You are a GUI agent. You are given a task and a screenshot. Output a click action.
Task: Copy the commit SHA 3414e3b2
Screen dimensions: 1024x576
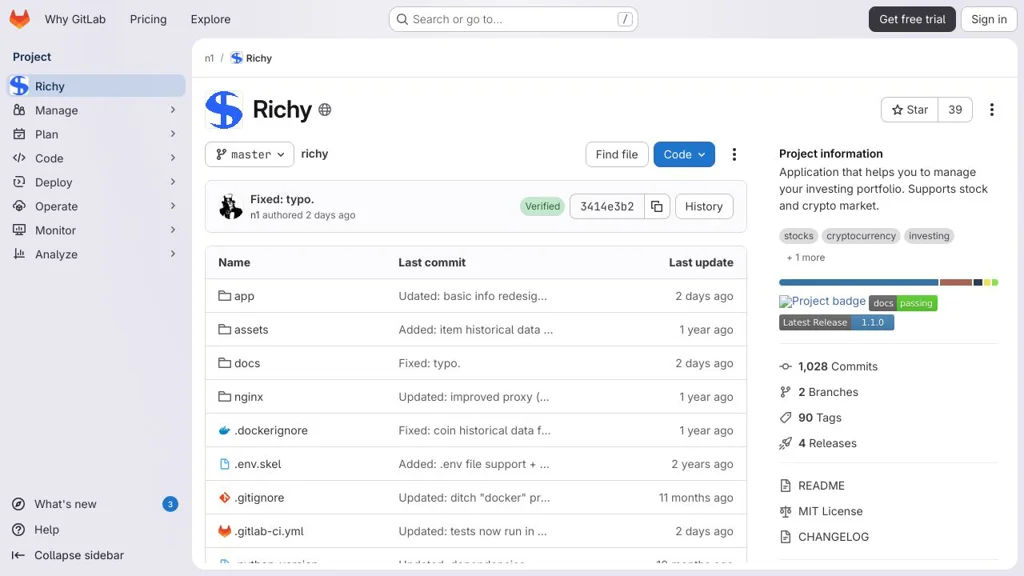[657, 206]
